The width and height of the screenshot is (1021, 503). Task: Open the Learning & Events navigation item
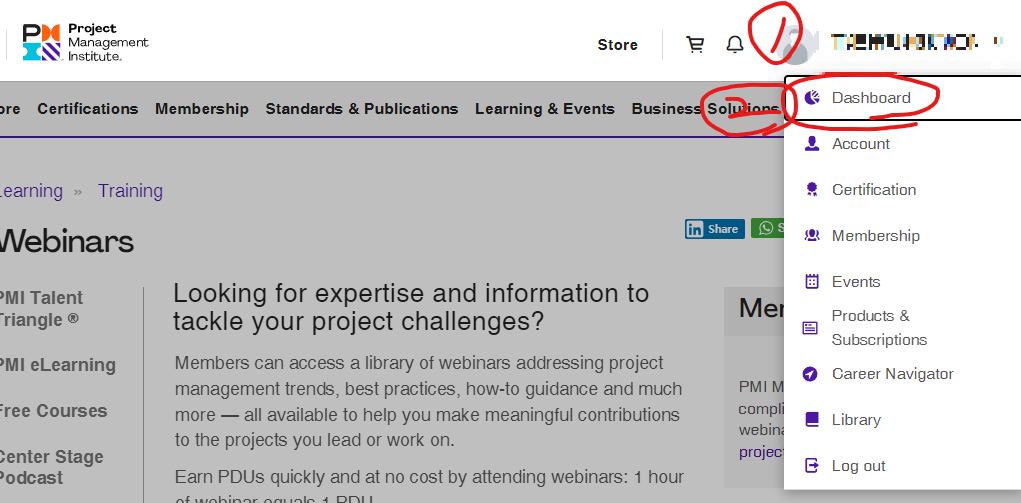545,109
